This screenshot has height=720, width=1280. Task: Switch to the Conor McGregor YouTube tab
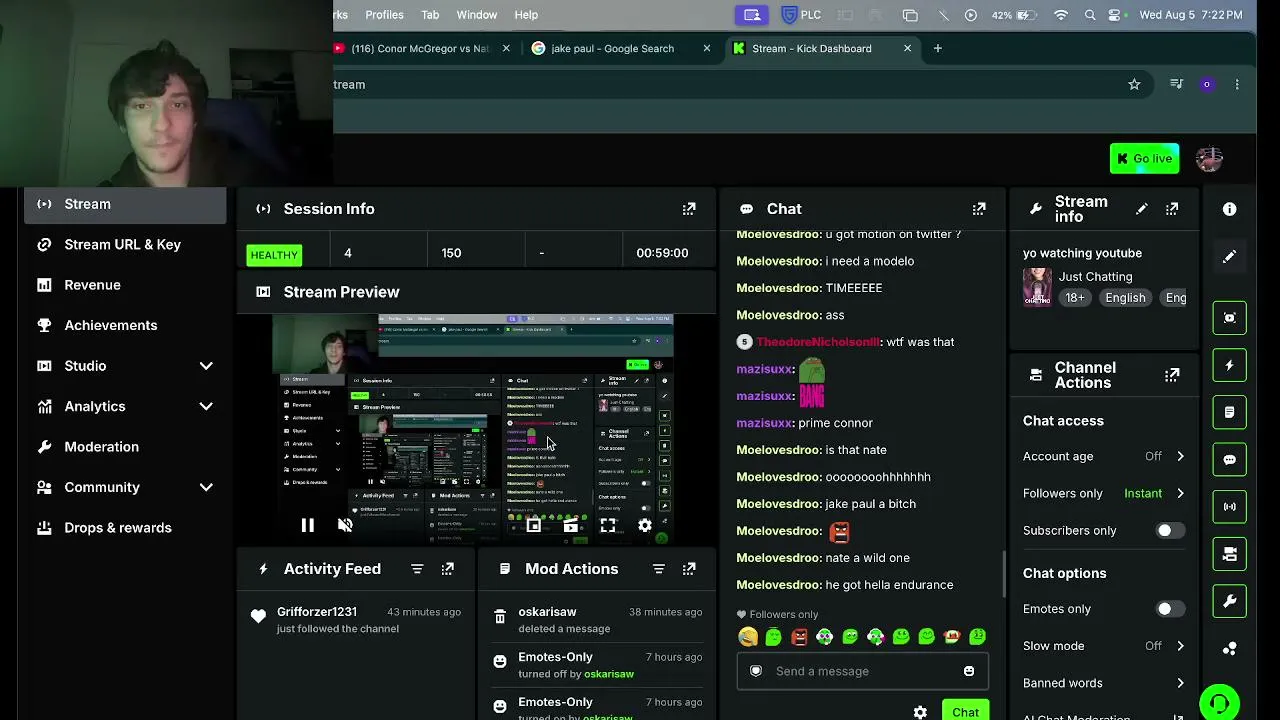(x=420, y=48)
